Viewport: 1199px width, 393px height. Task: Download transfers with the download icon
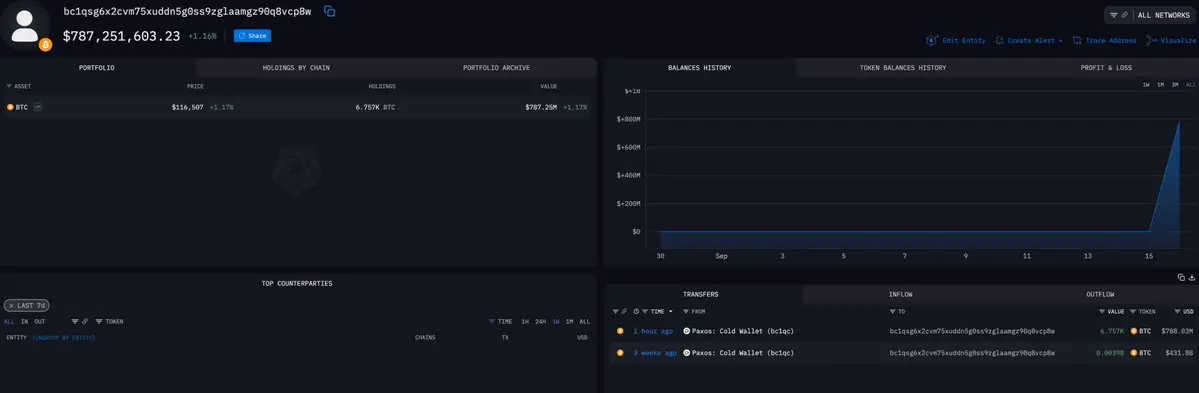pyautogui.click(x=1191, y=277)
